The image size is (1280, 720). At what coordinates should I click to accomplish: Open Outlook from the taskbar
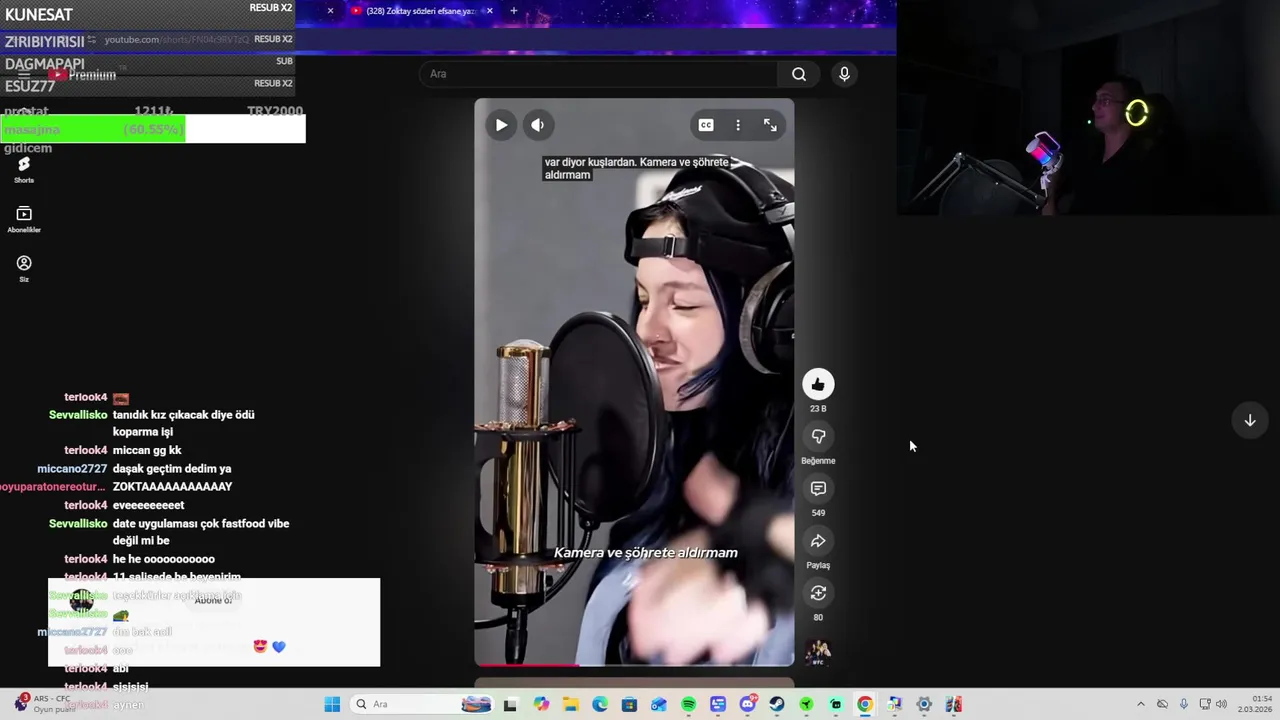[658, 704]
